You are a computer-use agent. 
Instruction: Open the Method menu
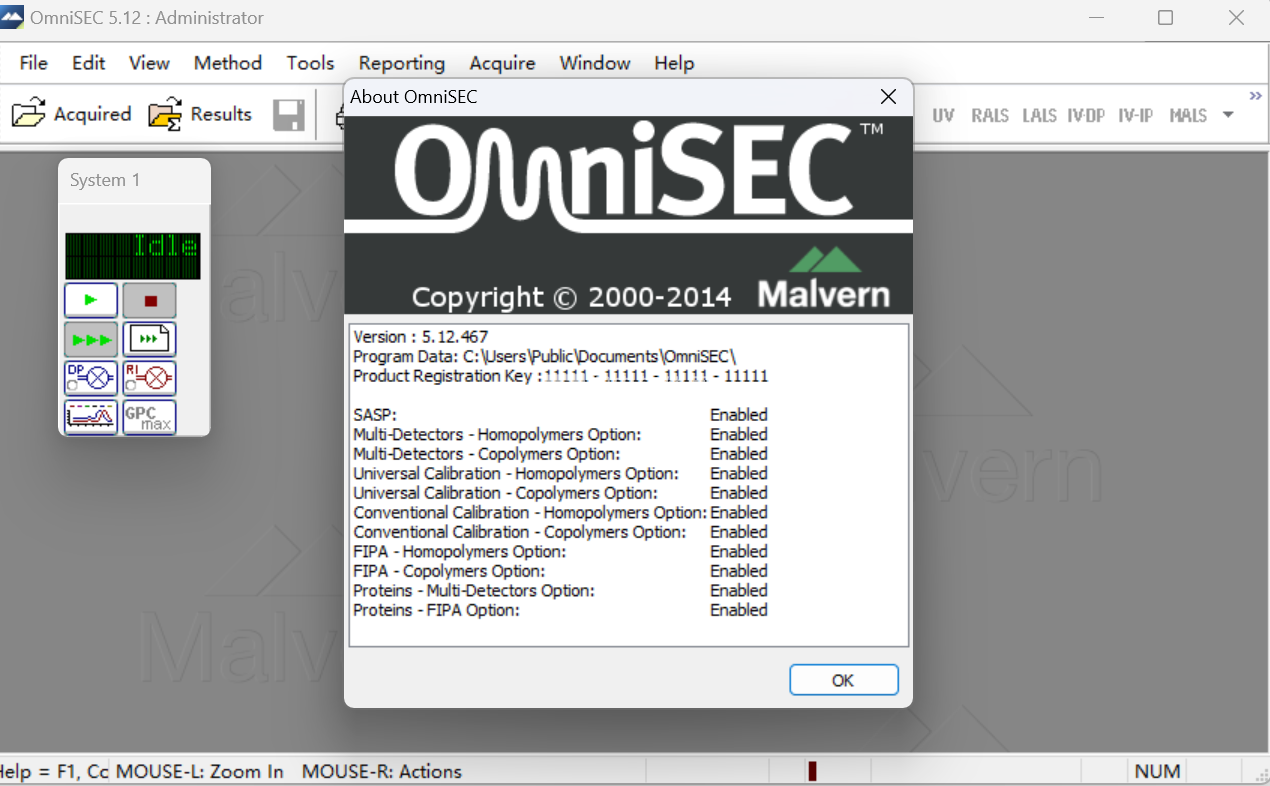pos(228,63)
